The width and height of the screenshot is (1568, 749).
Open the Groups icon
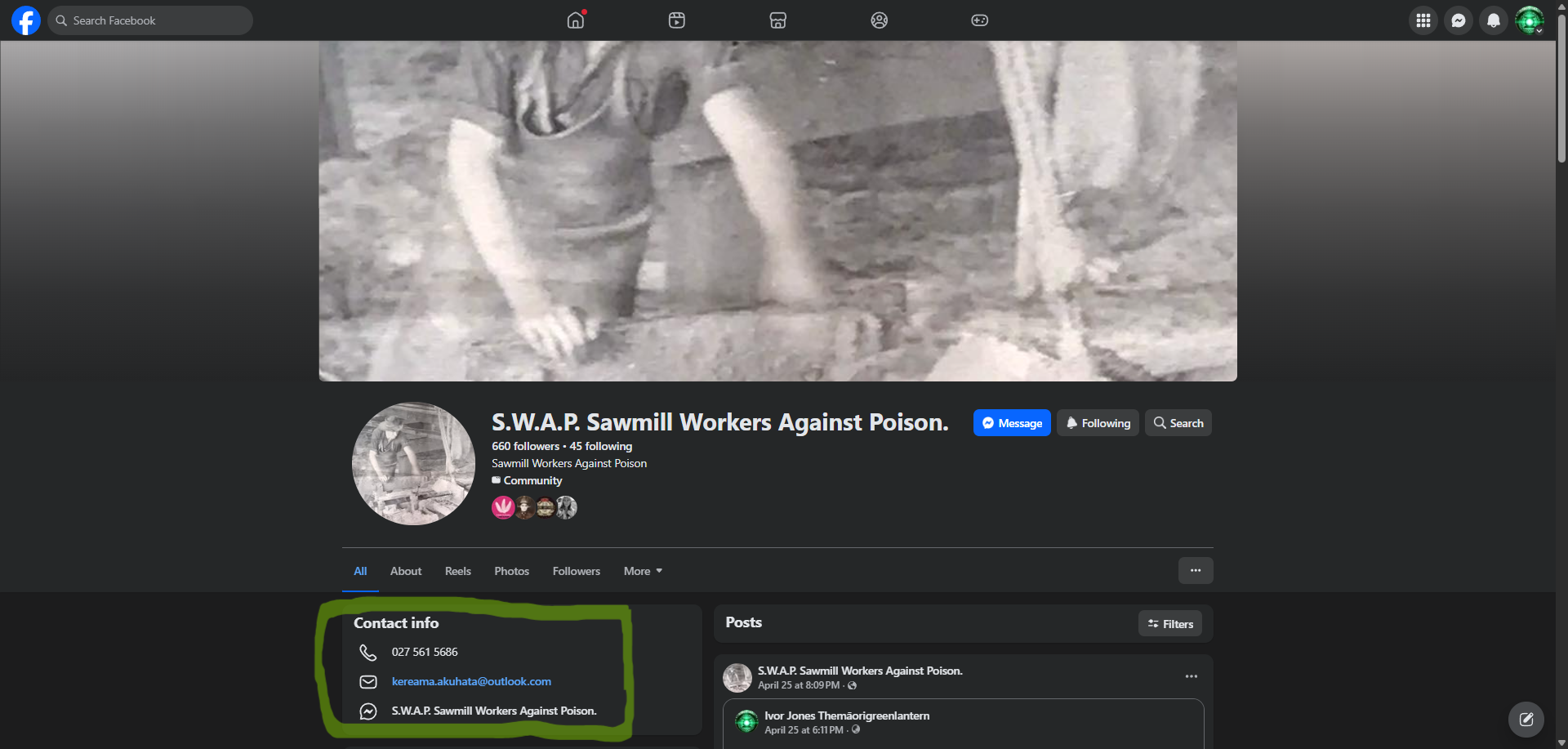(880, 20)
